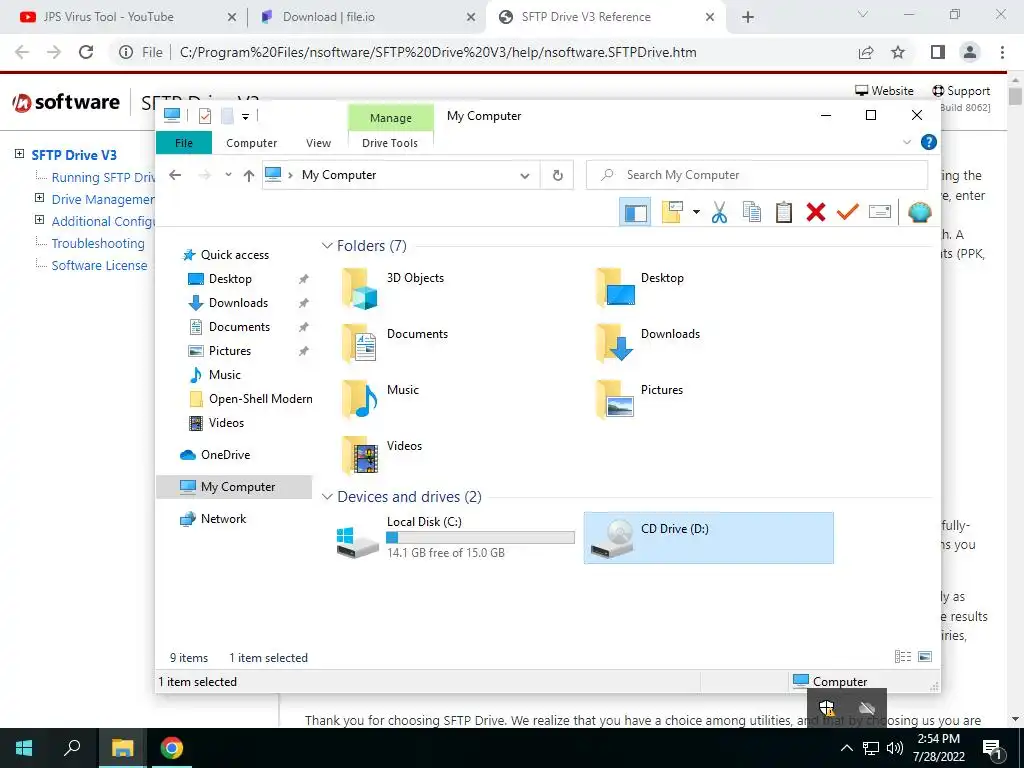
Task: Click Chrome bookmark star icon
Action: point(898,52)
